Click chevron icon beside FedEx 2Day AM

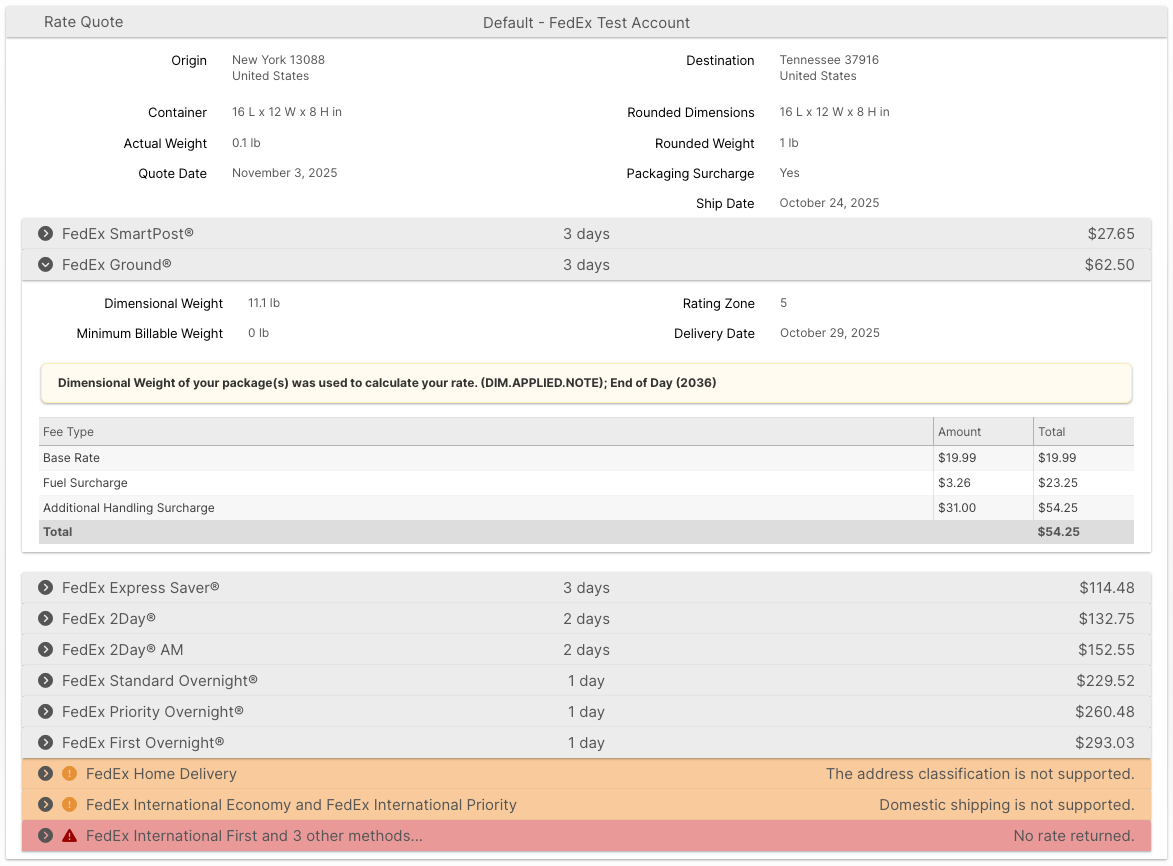(x=45, y=650)
